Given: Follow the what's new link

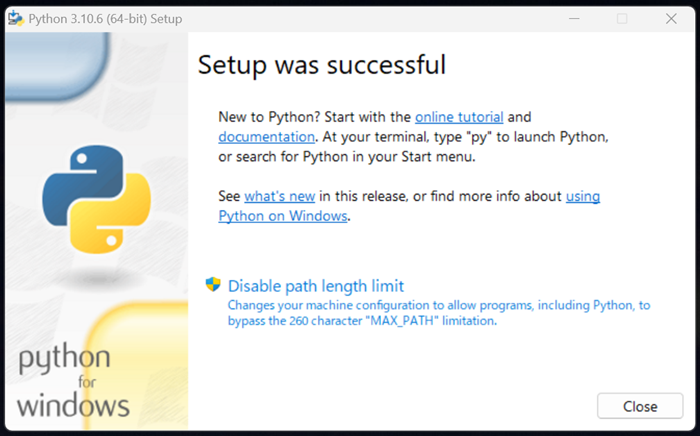Looking at the screenshot, I should click(280, 196).
